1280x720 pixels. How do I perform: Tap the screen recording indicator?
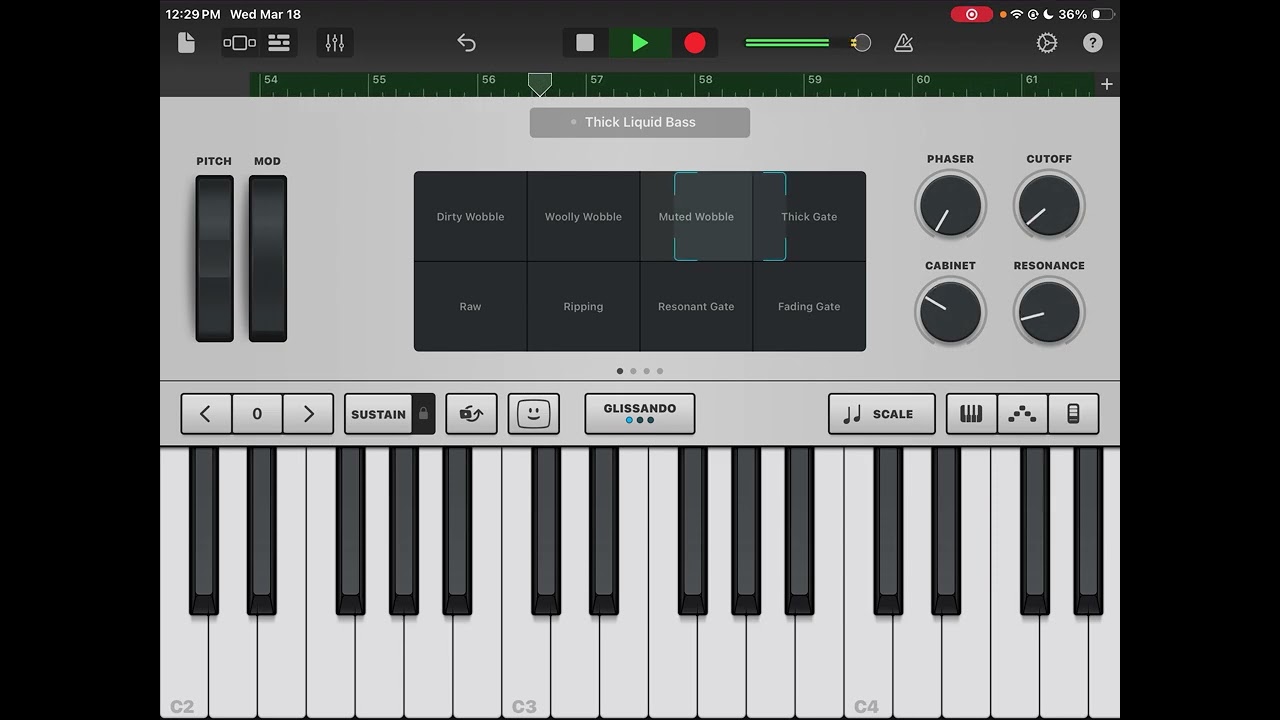(971, 14)
